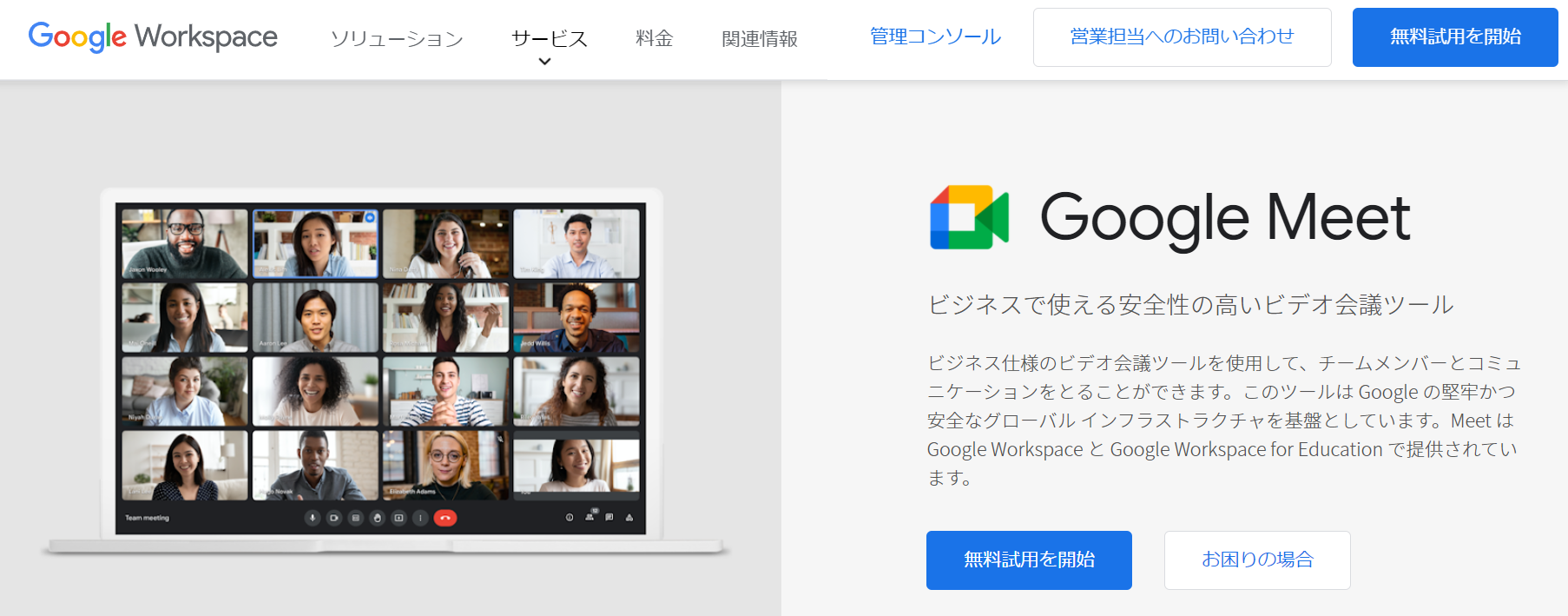Open the サービス menu item

pos(550,39)
